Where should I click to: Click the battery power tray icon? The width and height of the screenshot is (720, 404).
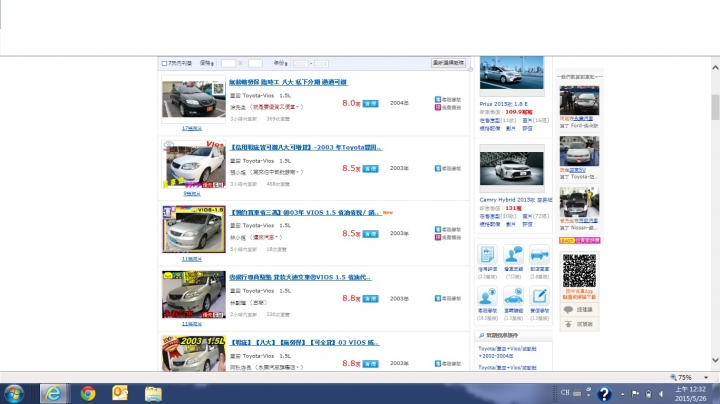[648, 394]
